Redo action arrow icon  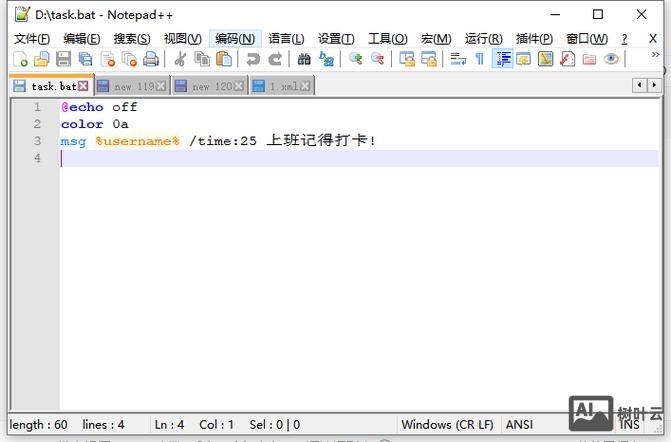coord(275,59)
